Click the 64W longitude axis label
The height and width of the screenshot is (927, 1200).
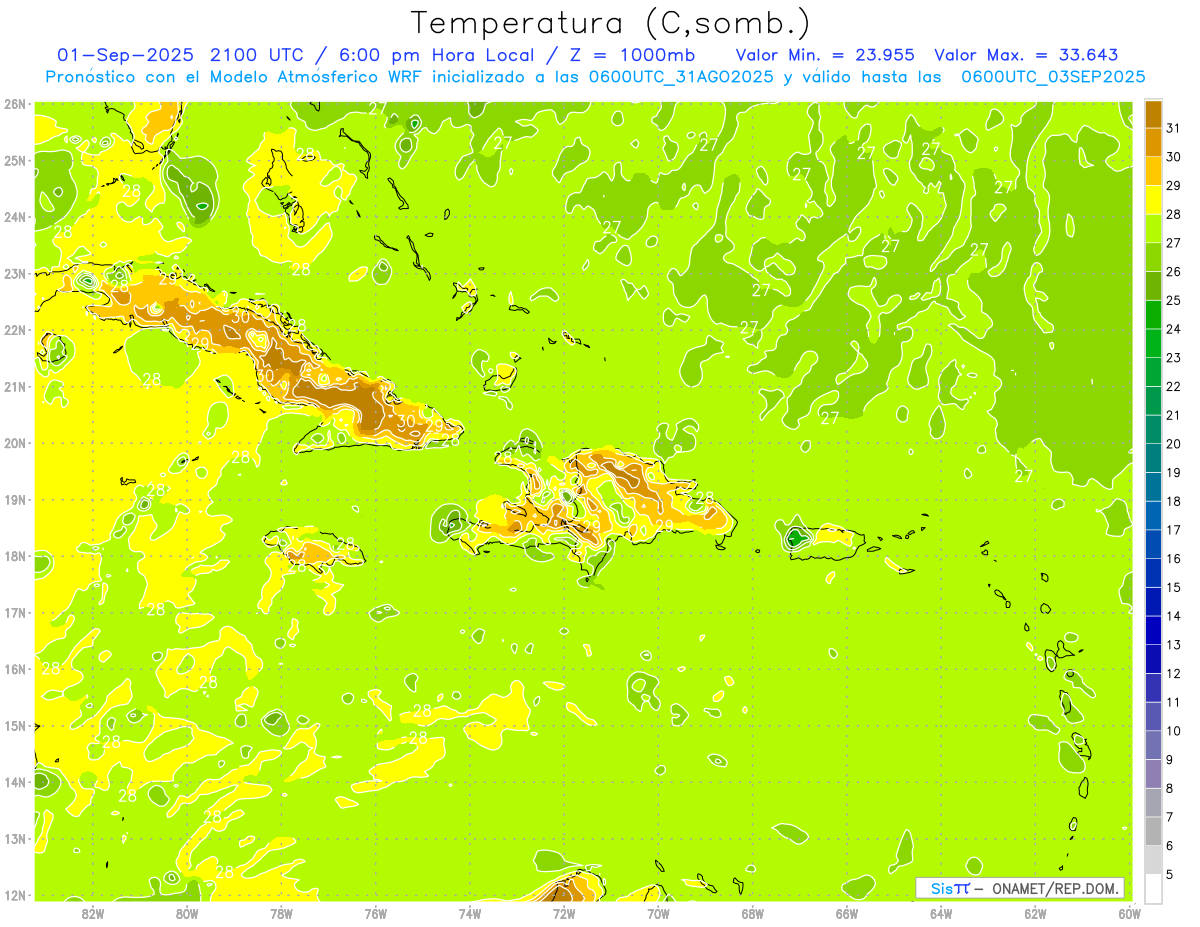coord(940,912)
